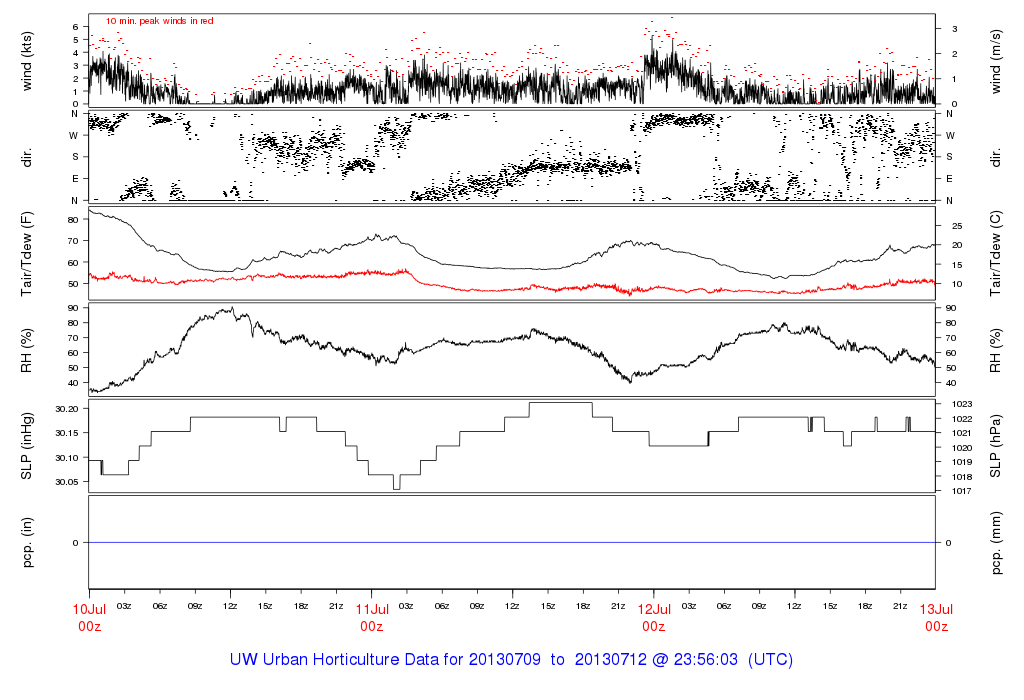The width and height of the screenshot is (1024, 700).
Task: Select the red '12Jul 00z' date label
Action: coord(654,618)
